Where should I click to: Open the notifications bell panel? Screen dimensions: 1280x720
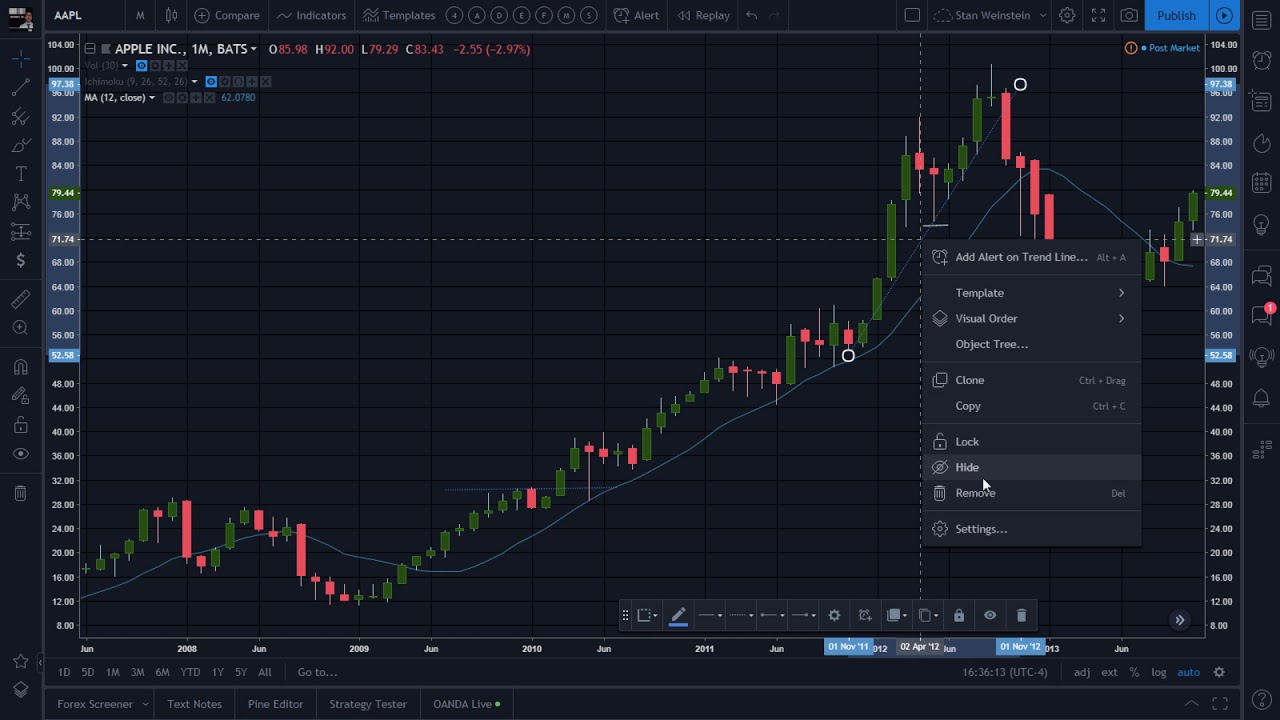(1261, 399)
